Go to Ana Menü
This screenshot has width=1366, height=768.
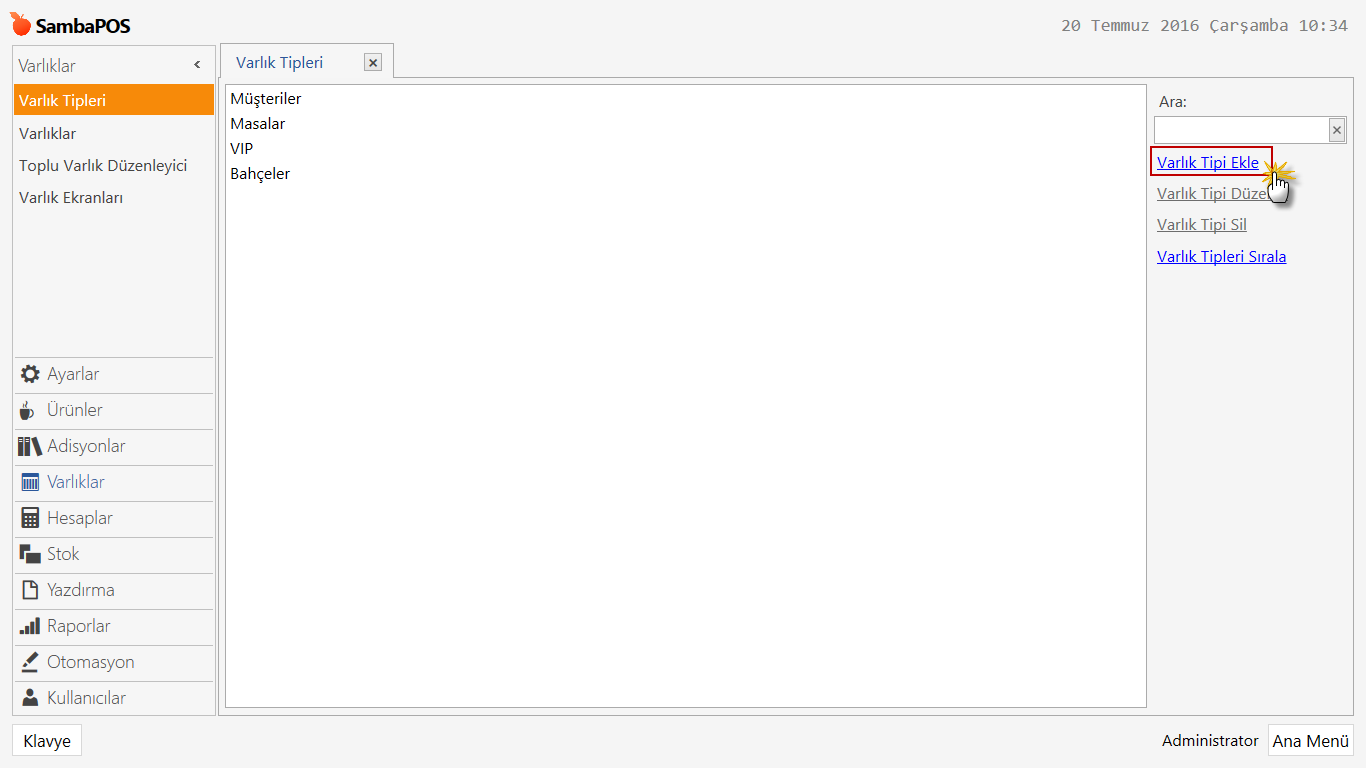coord(1311,741)
